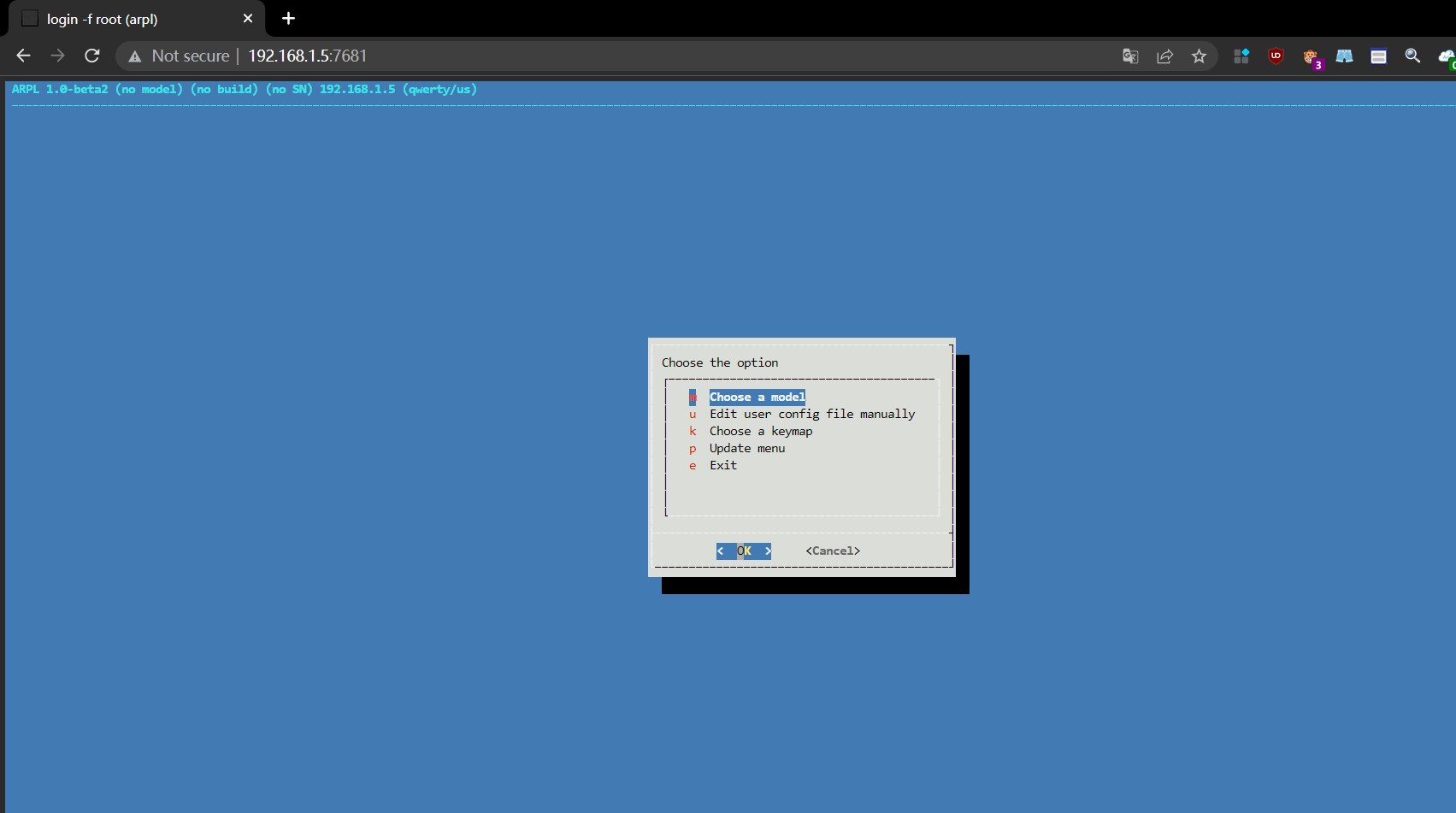Open the card-shaped extension icon
This screenshot has height=813, width=1456.
(1378, 56)
